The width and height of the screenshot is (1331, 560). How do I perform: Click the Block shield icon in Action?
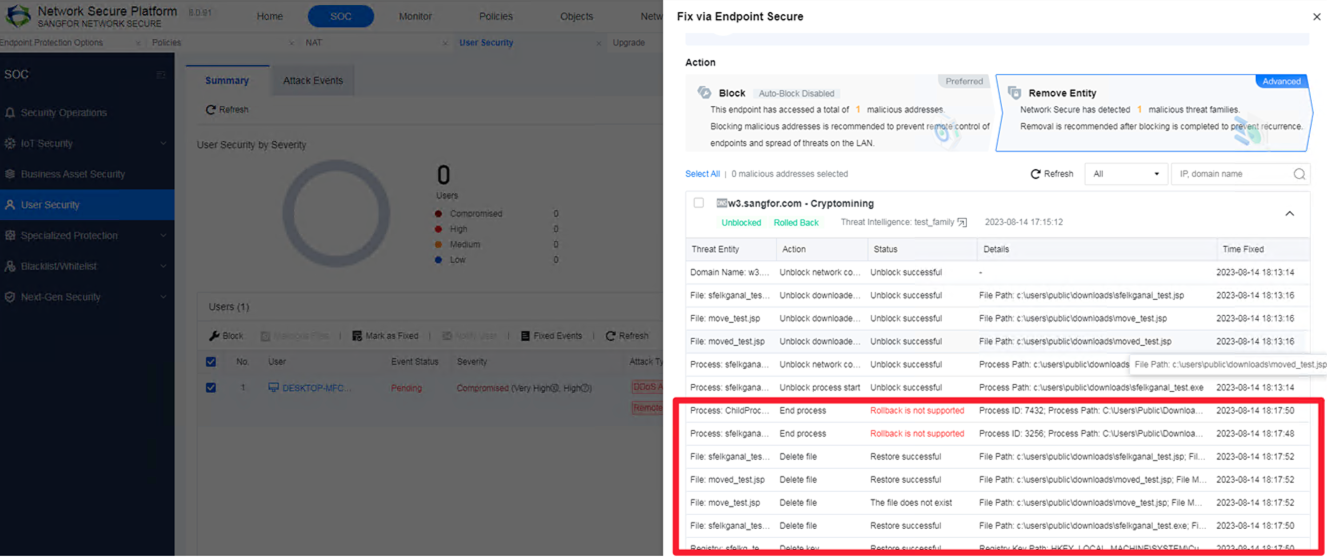(x=704, y=92)
